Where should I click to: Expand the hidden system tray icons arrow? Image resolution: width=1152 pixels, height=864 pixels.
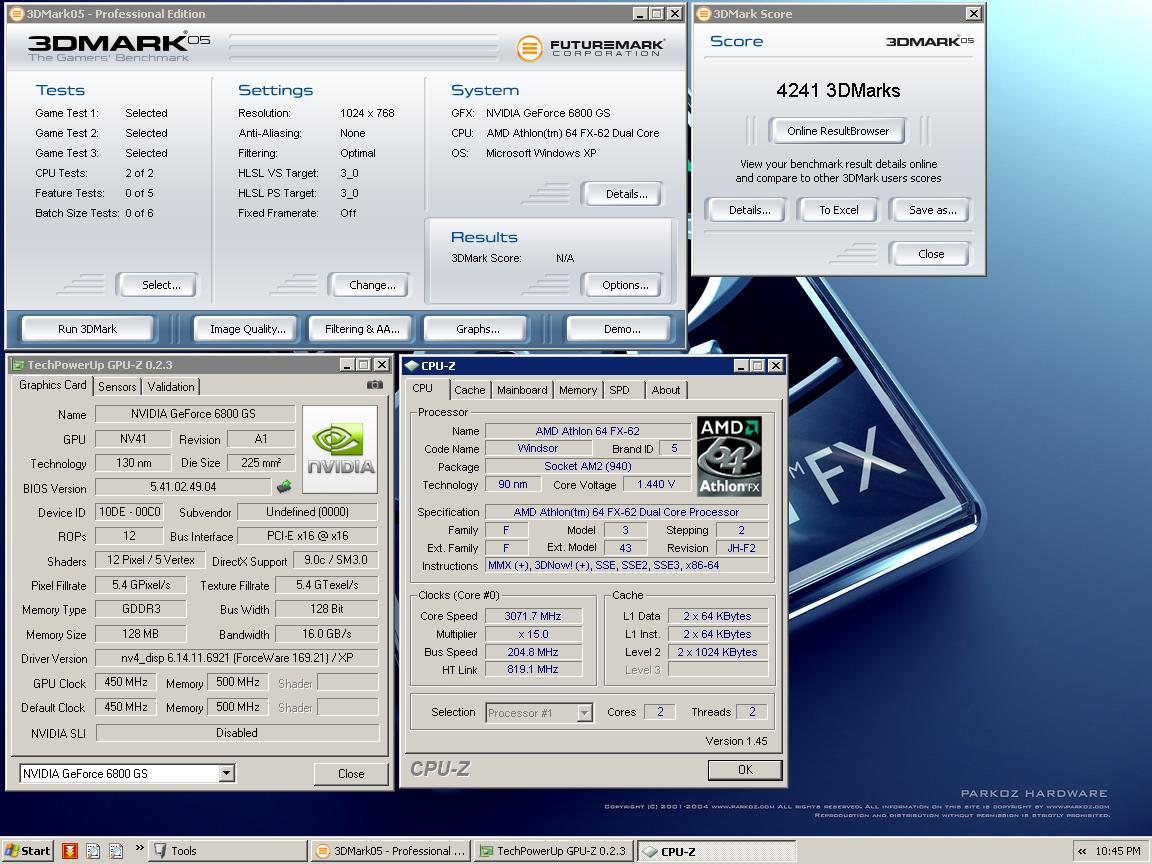click(1081, 852)
